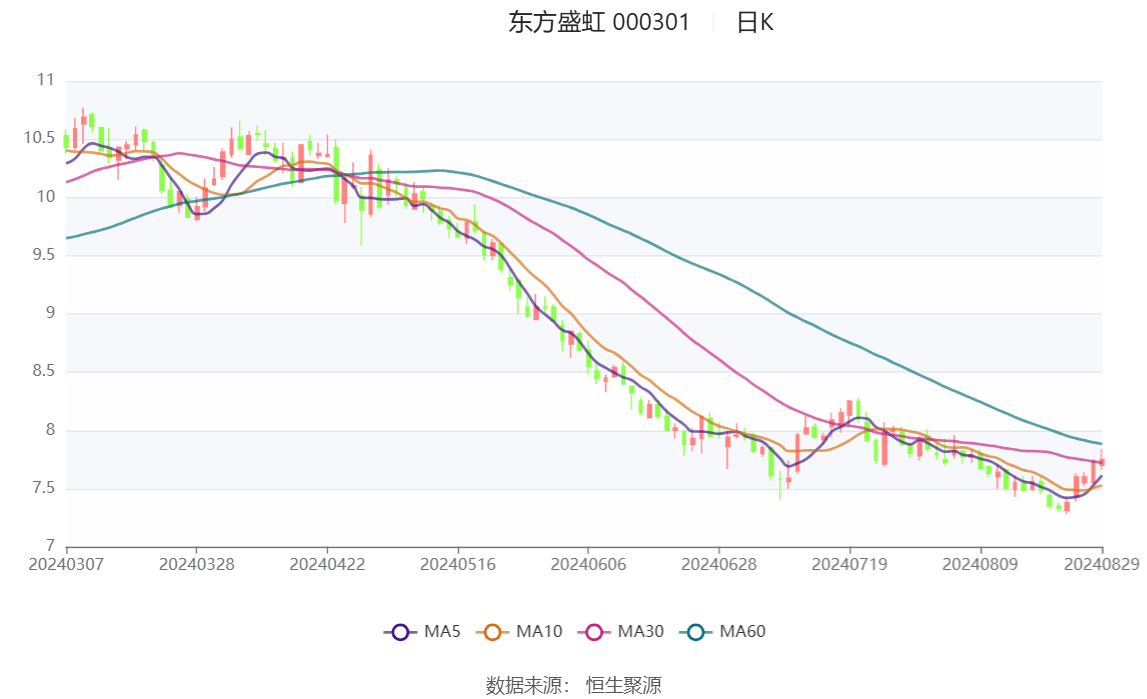The height and width of the screenshot is (699, 1147).
Task: Toggle the MA10 legend series
Action: [x=519, y=632]
